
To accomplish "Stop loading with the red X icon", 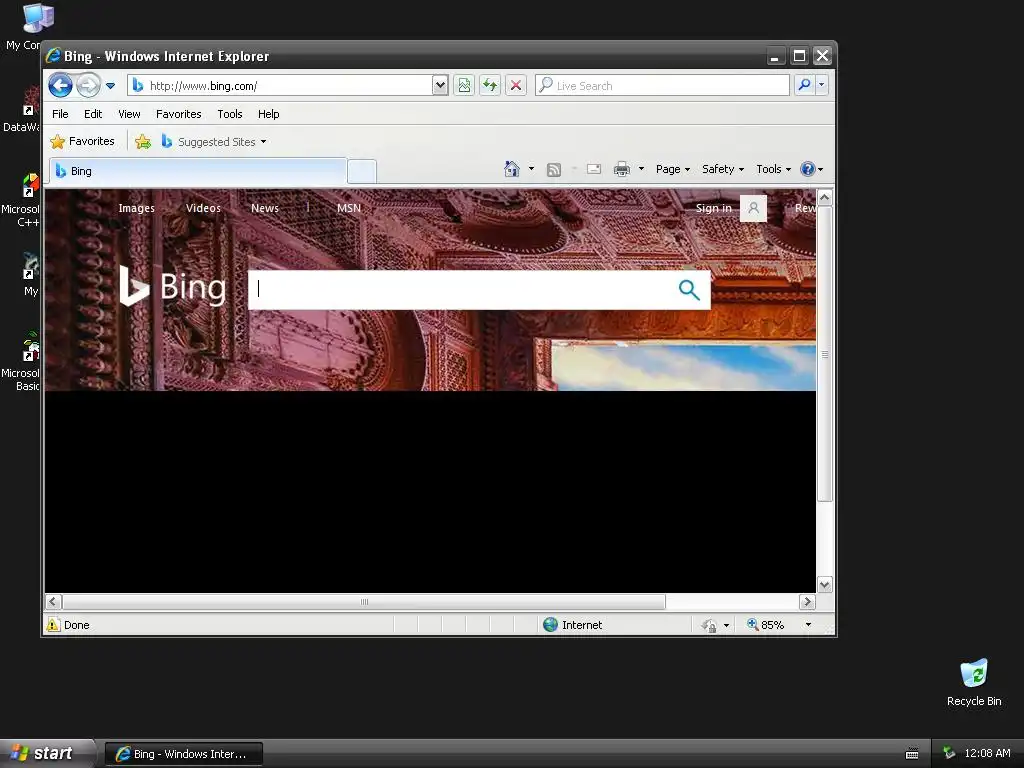I will [x=515, y=86].
